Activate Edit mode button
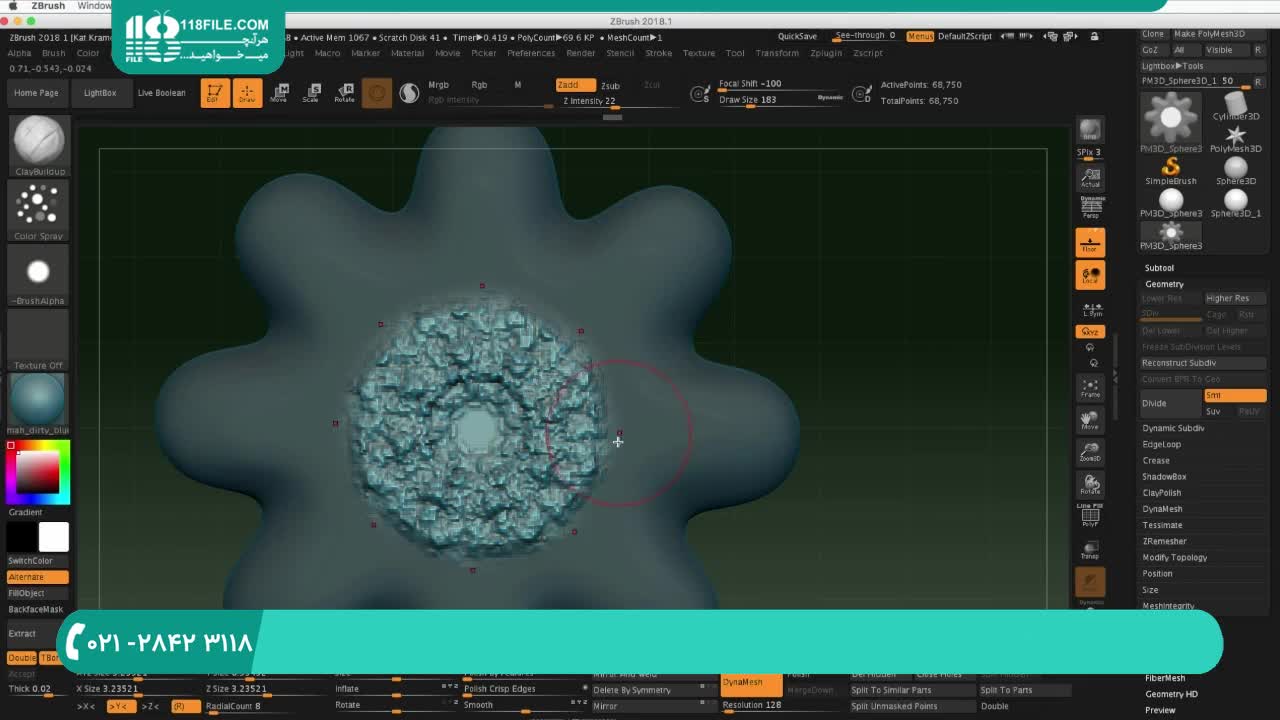Screen dimensions: 1280x720 [x=215, y=93]
